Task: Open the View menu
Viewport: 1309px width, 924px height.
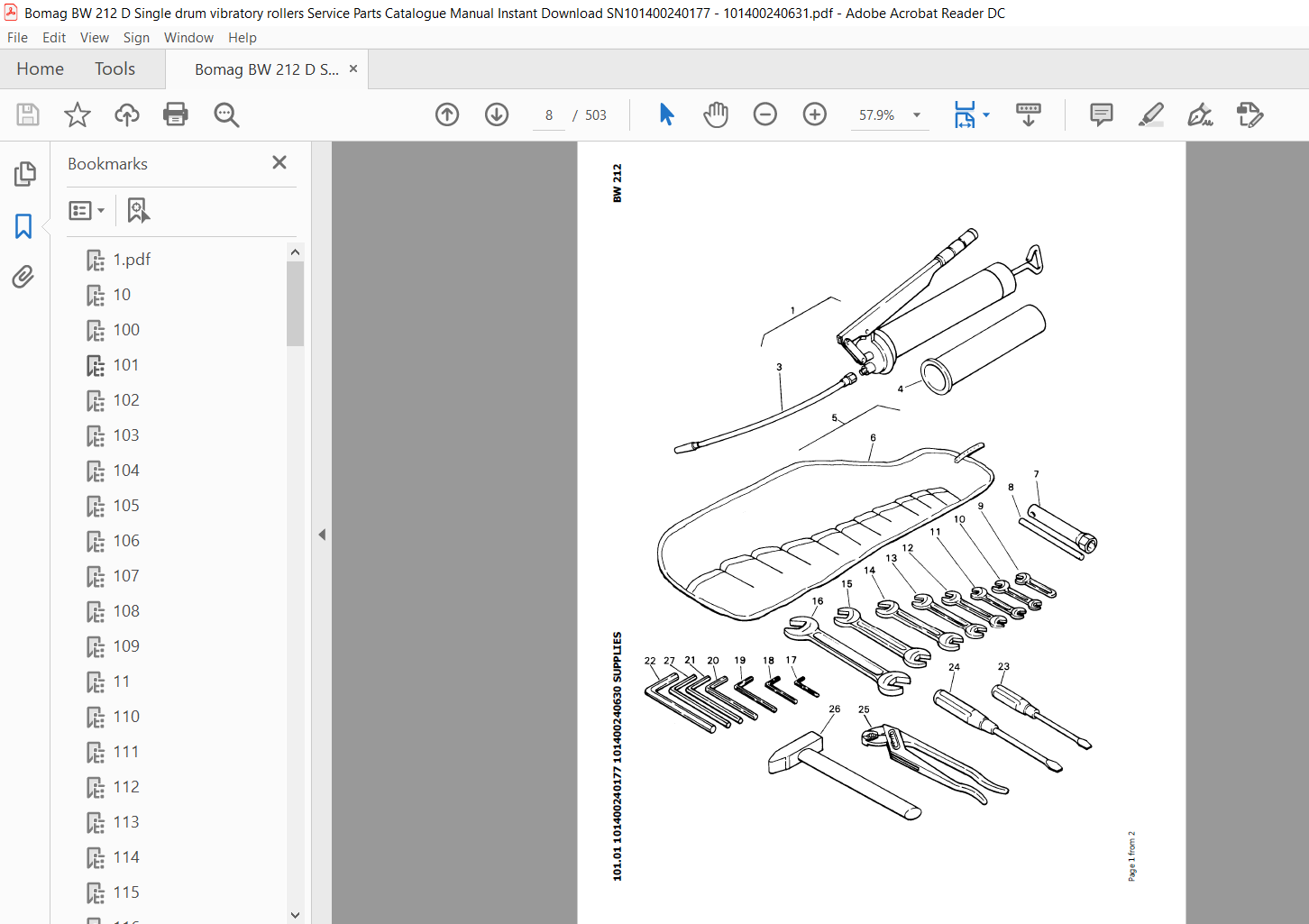Action: coord(95,38)
